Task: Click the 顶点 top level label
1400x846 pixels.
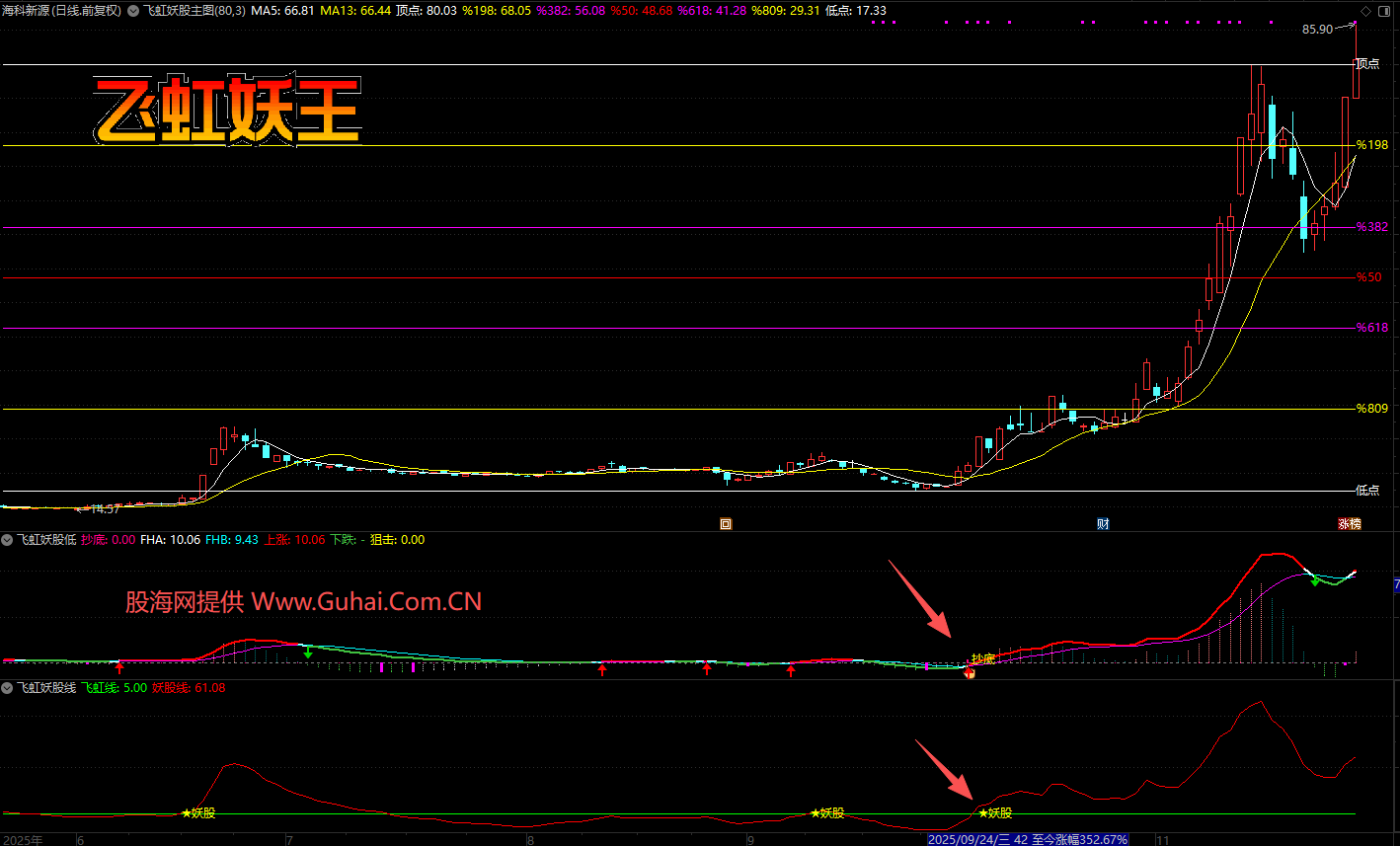Action: click(x=1367, y=64)
